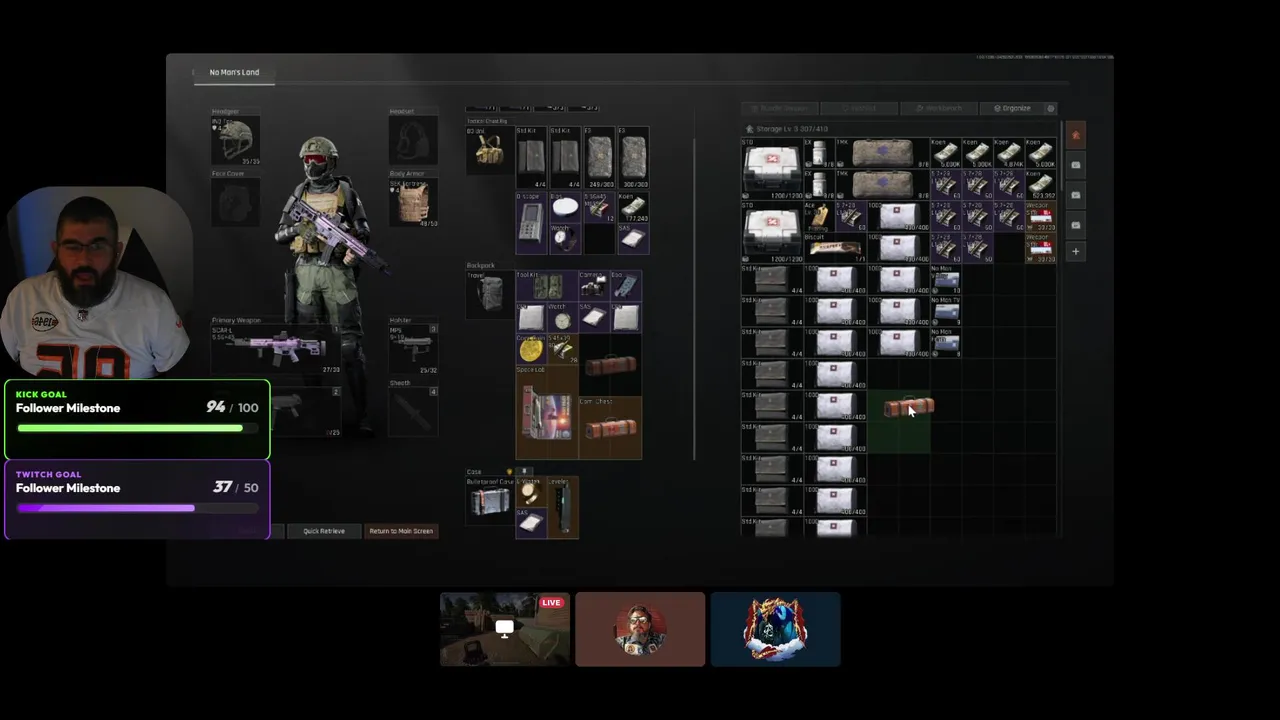The height and width of the screenshot is (720, 1280).
Task: Click the secondary weapon slot 2
Action: [x=305, y=412]
